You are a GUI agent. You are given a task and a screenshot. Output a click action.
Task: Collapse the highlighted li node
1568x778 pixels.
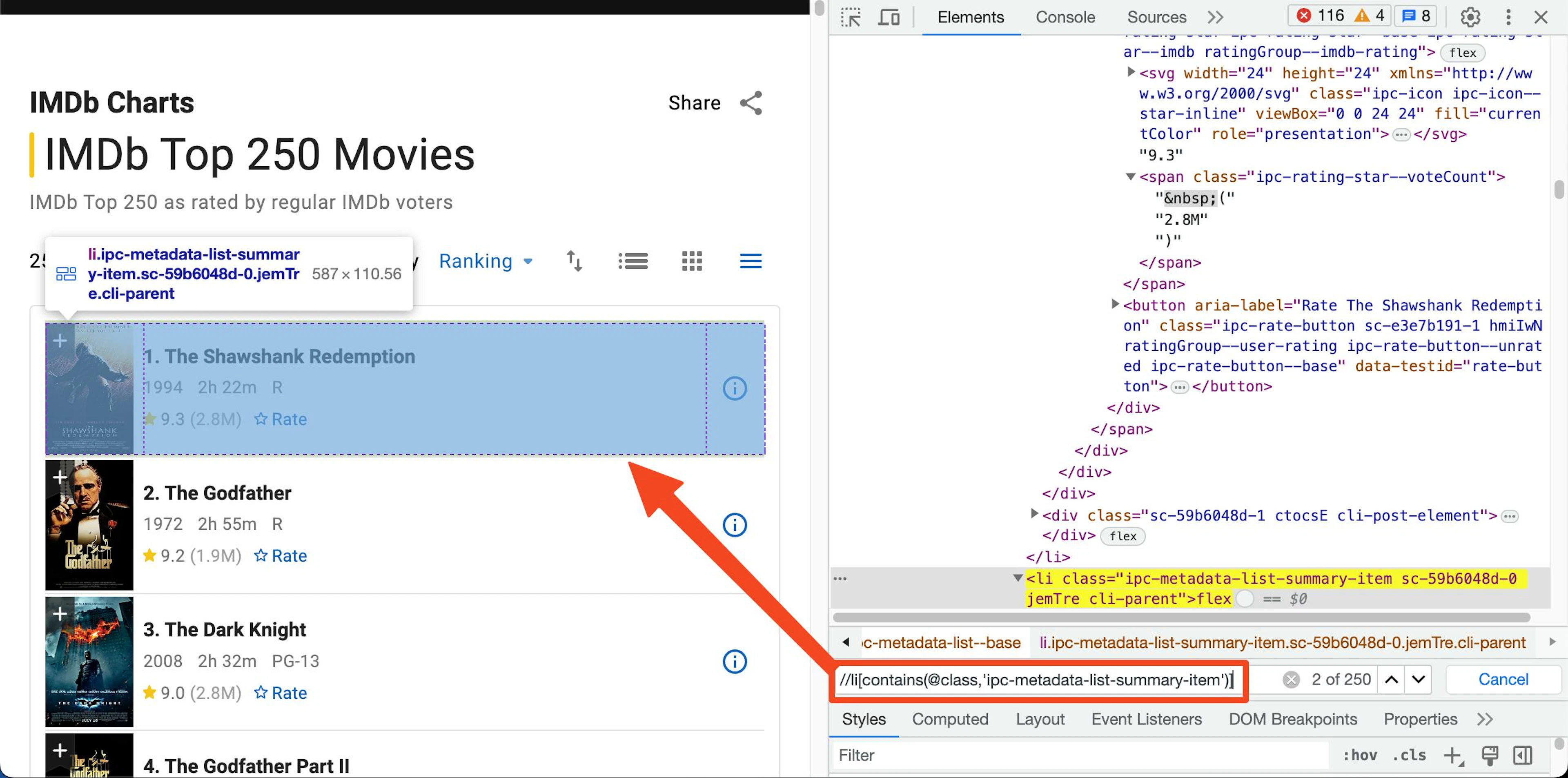click(1017, 578)
